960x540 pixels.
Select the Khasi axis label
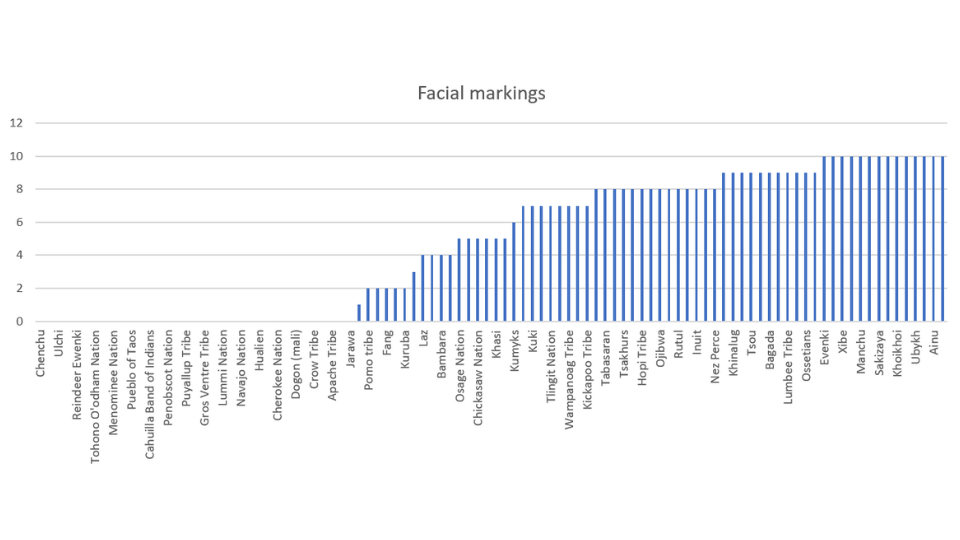pyautogui.click(x=497, y=344)
